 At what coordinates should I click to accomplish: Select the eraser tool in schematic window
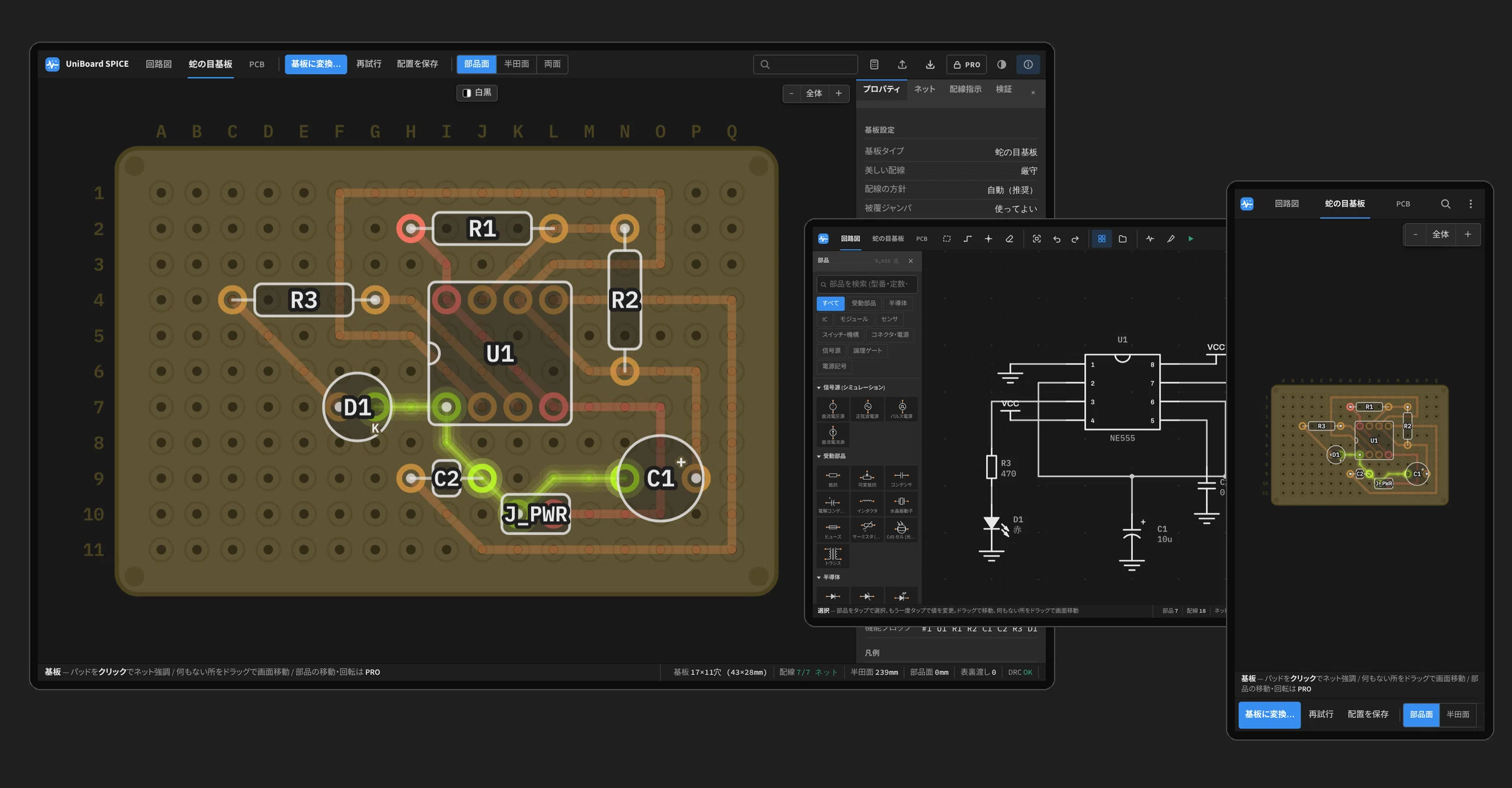1009,239
